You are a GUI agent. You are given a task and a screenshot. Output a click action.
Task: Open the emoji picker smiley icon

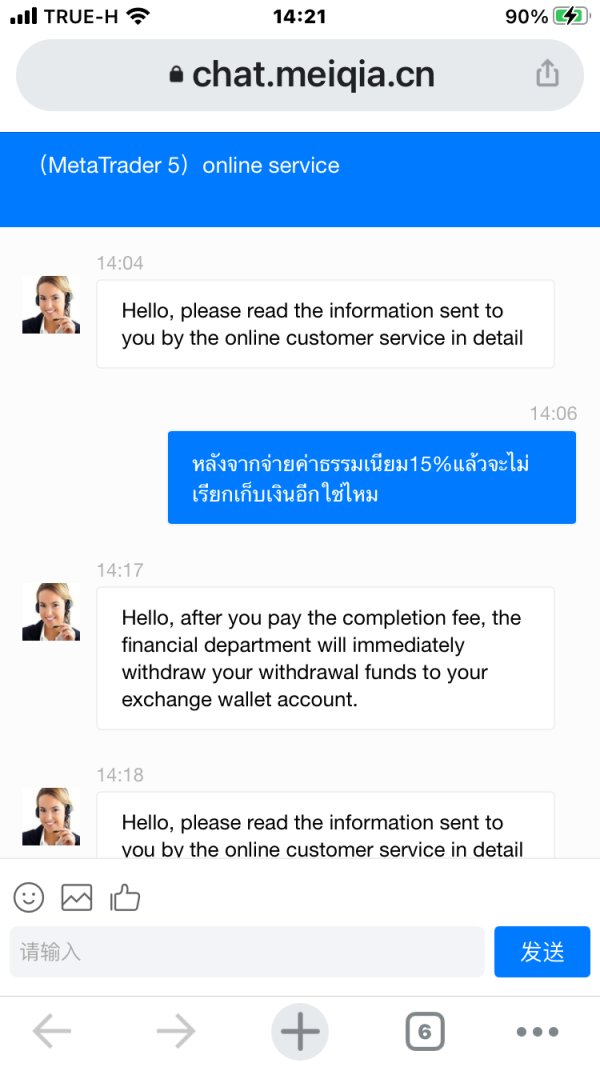coord(29,897)
